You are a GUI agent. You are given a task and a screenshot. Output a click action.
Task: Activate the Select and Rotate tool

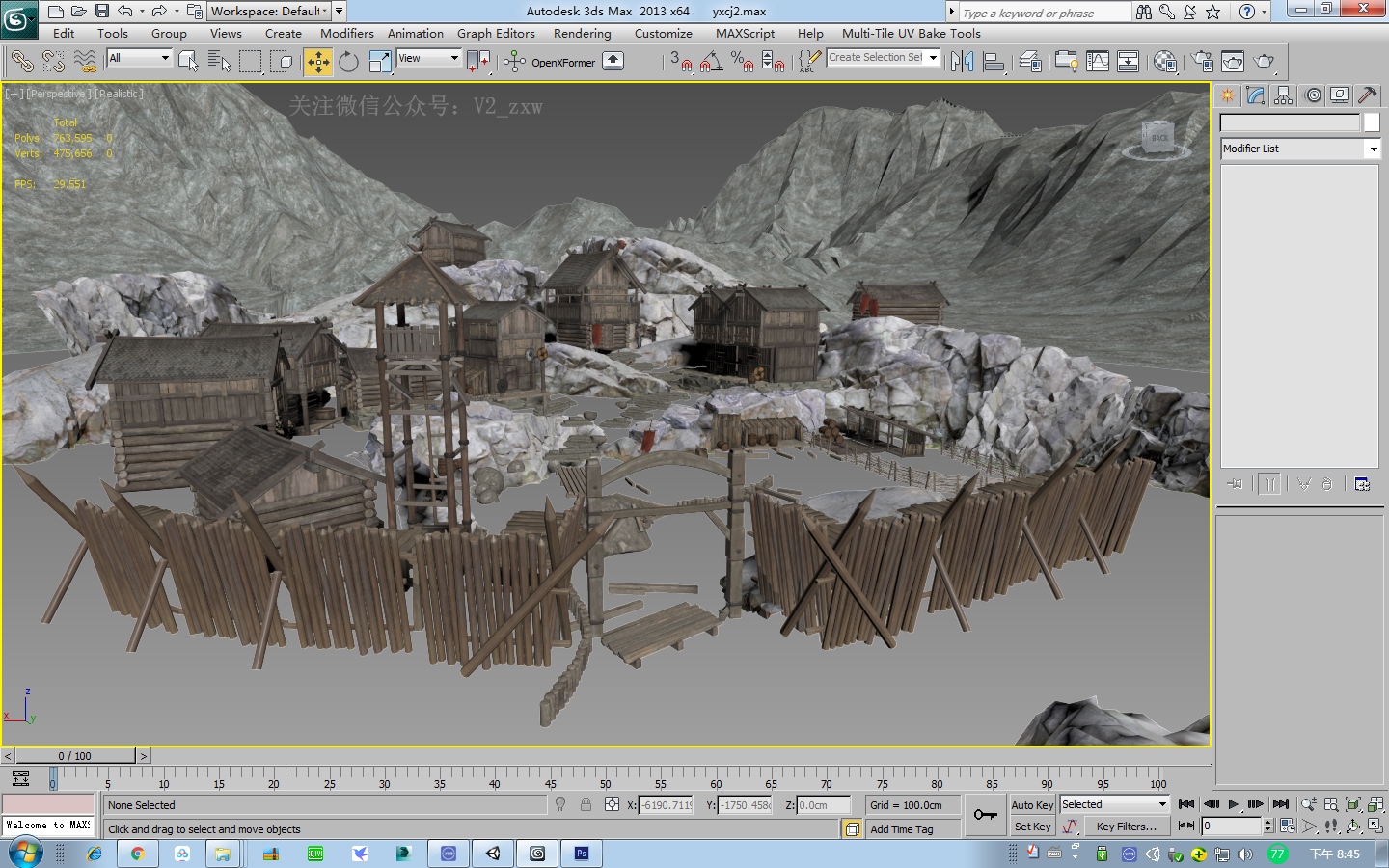(x=348, y=62)
